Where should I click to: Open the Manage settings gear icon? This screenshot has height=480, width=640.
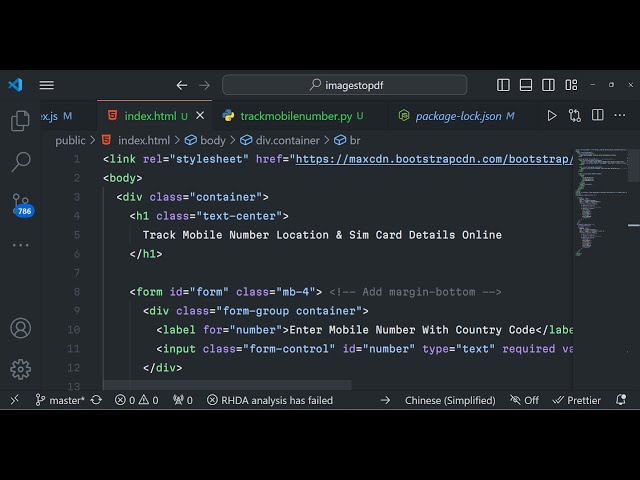[20, 369]
